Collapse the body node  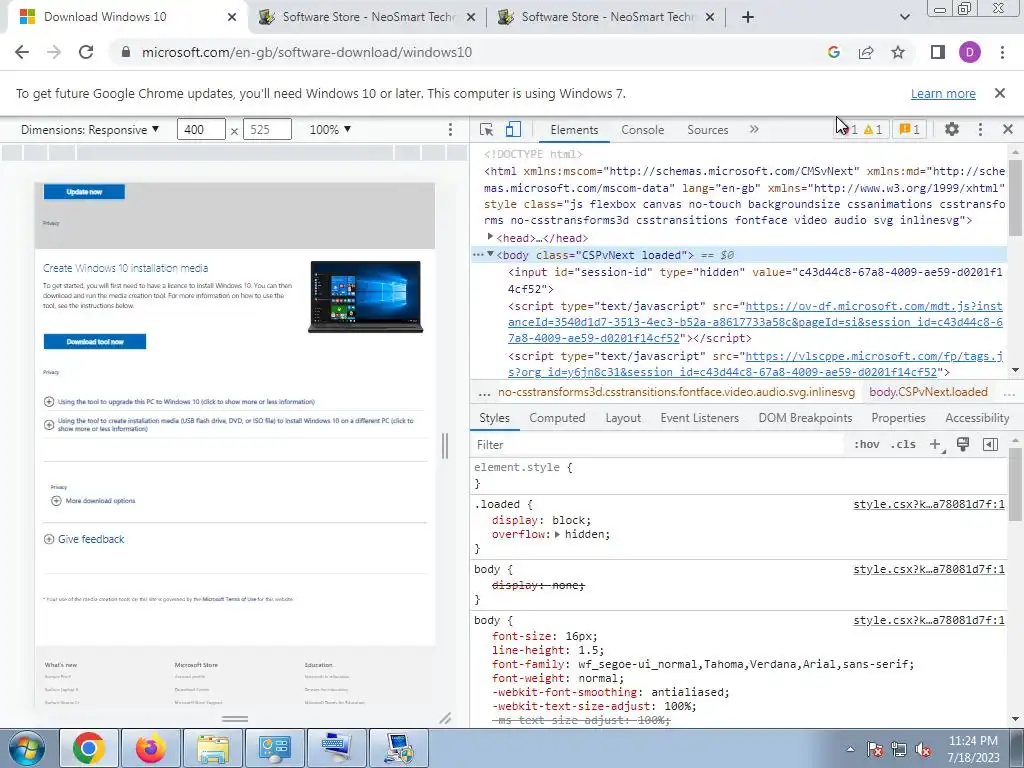(490, 254)
